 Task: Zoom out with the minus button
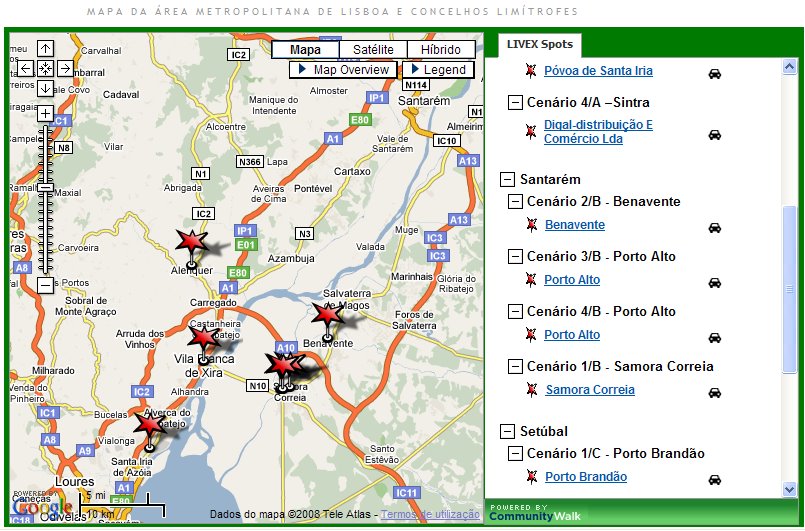click(x=45, y=285)
